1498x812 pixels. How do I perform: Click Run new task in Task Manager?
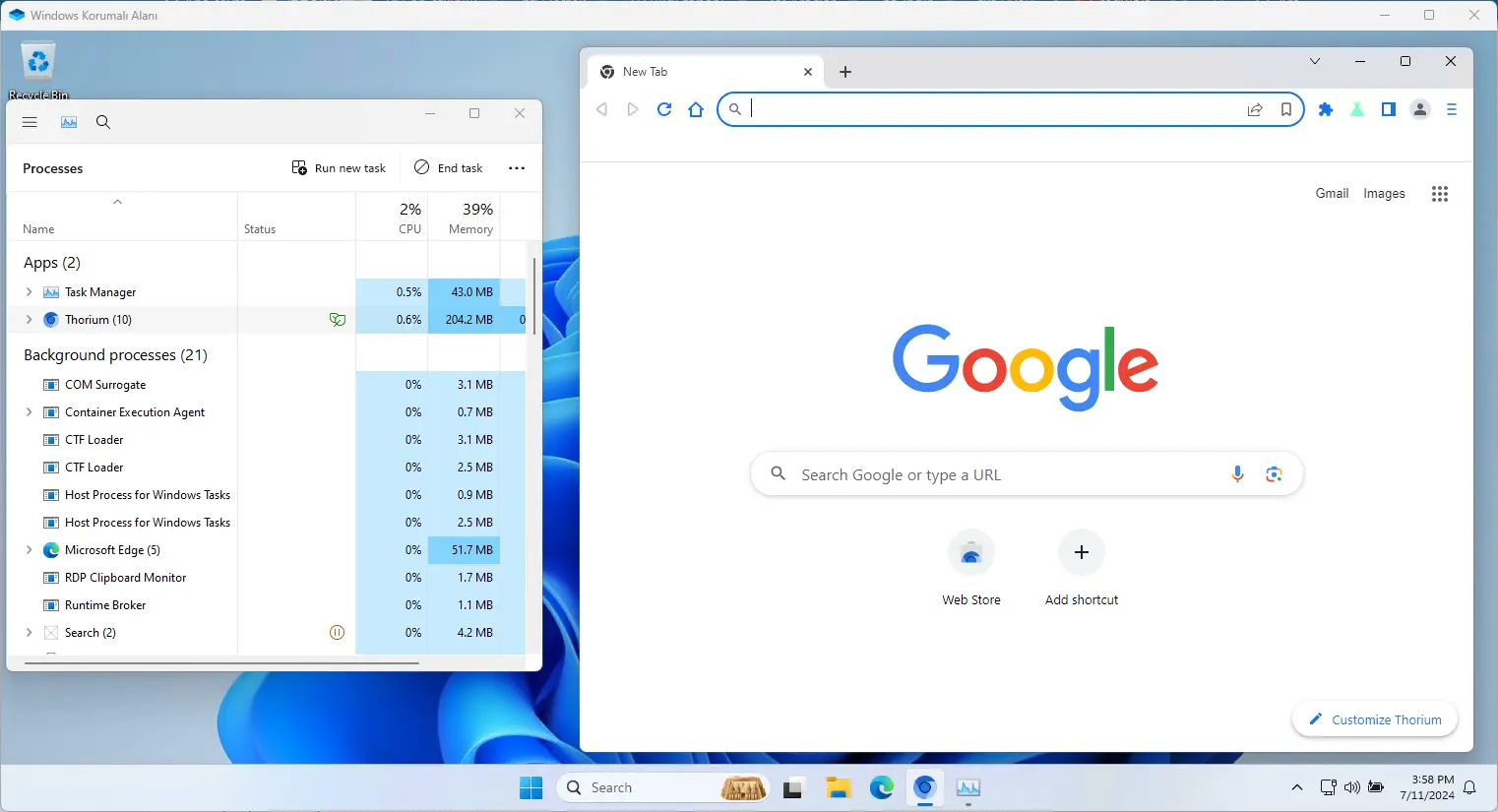[x=339, y=168]
